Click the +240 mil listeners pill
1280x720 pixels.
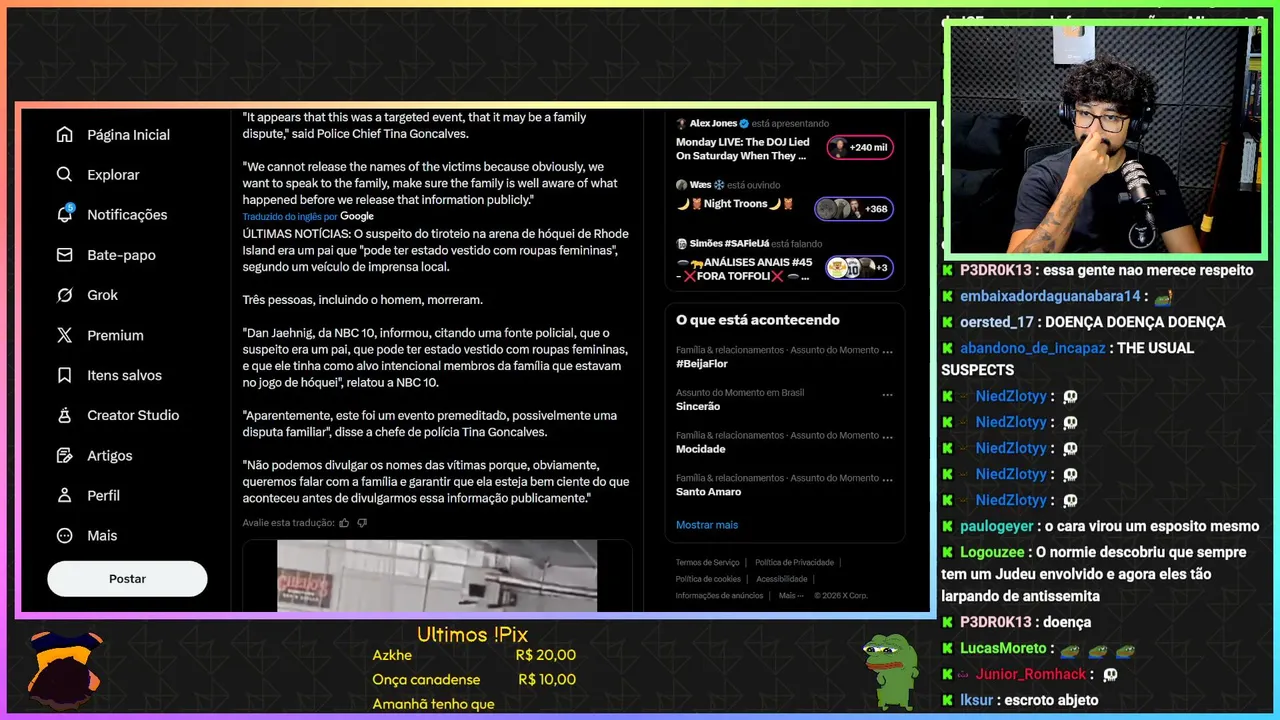[859, 148]
